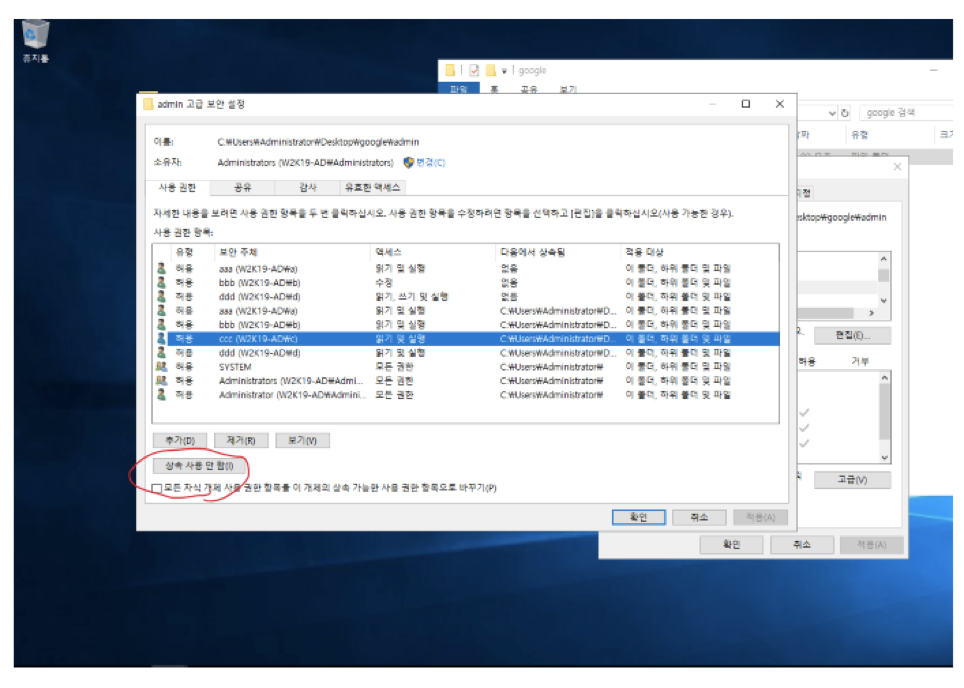The image size is (964, 688).
Task: Click the refresh icon beside Explorer address bar
Action: coord(845,113)
